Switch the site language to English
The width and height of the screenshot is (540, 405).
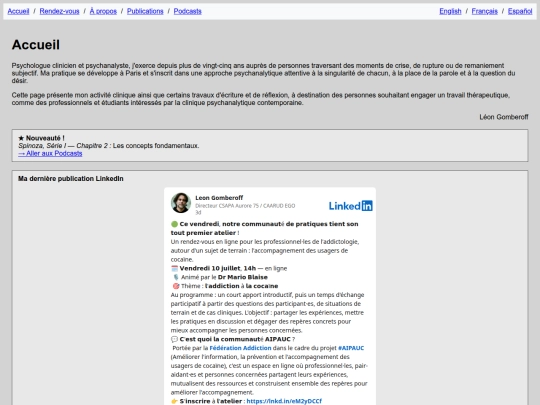click(450, 11)
